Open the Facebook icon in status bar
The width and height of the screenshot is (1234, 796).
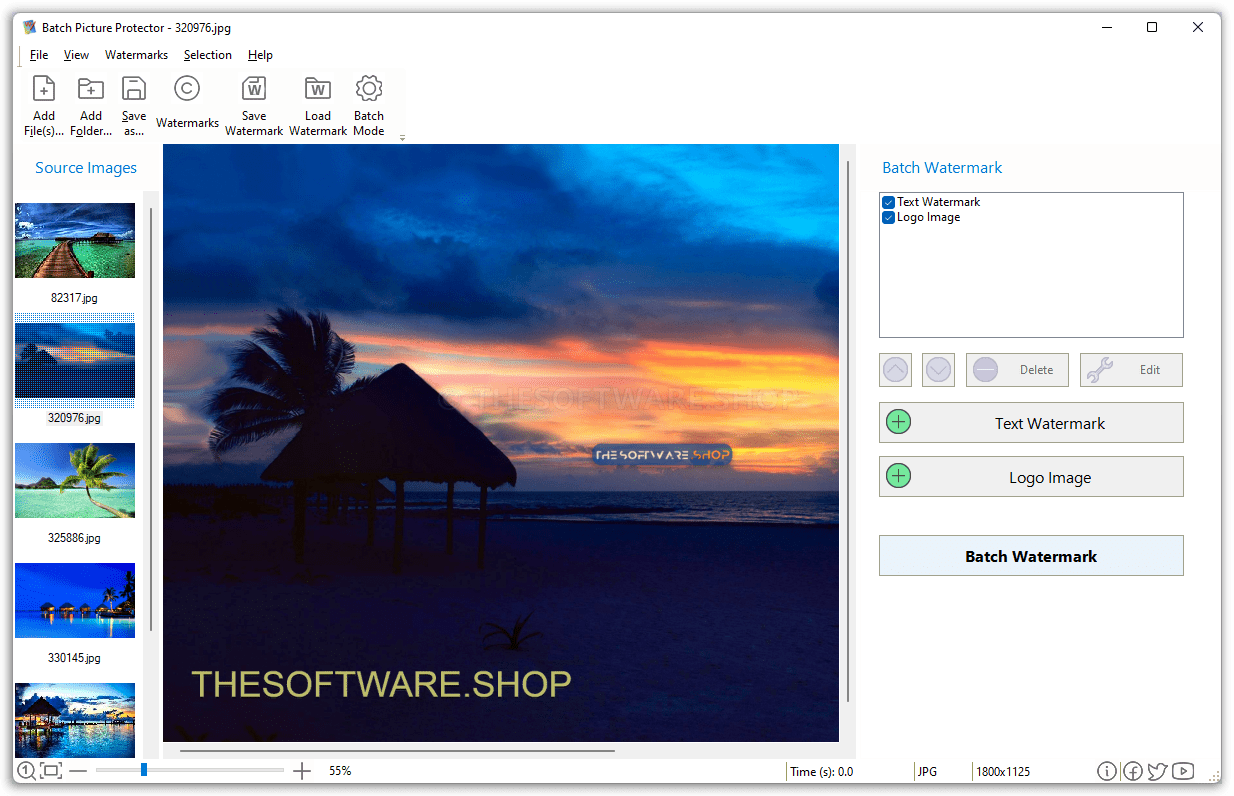(x=1133, y=771)
